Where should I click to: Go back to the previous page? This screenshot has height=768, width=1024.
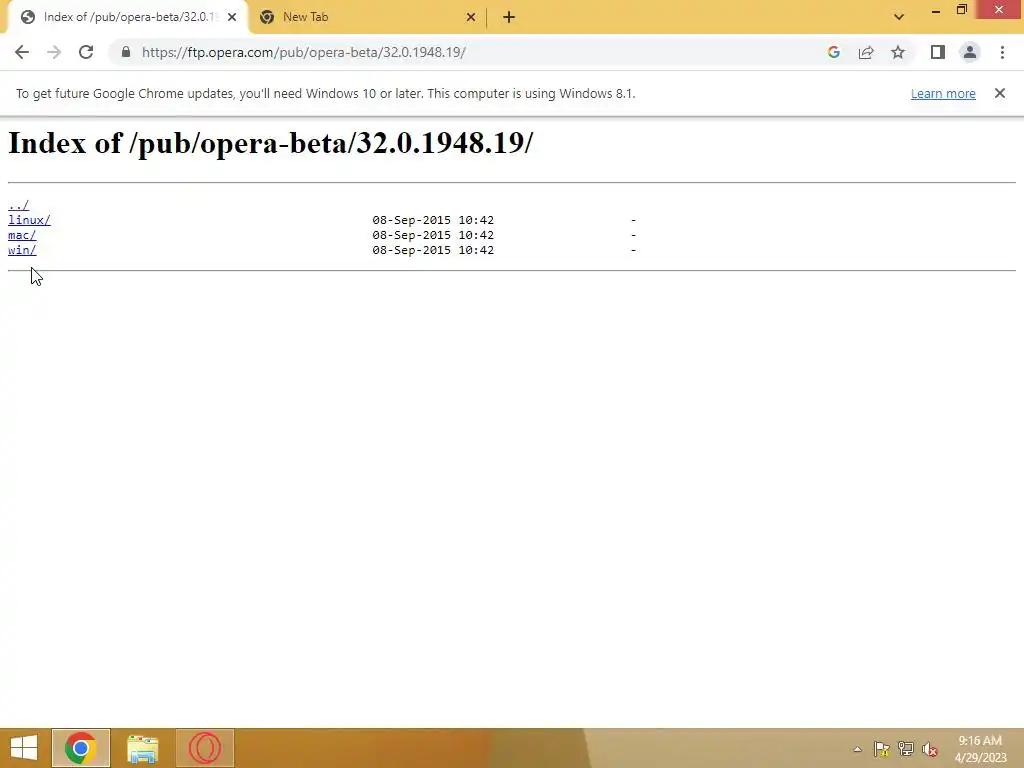pos(22,52)
